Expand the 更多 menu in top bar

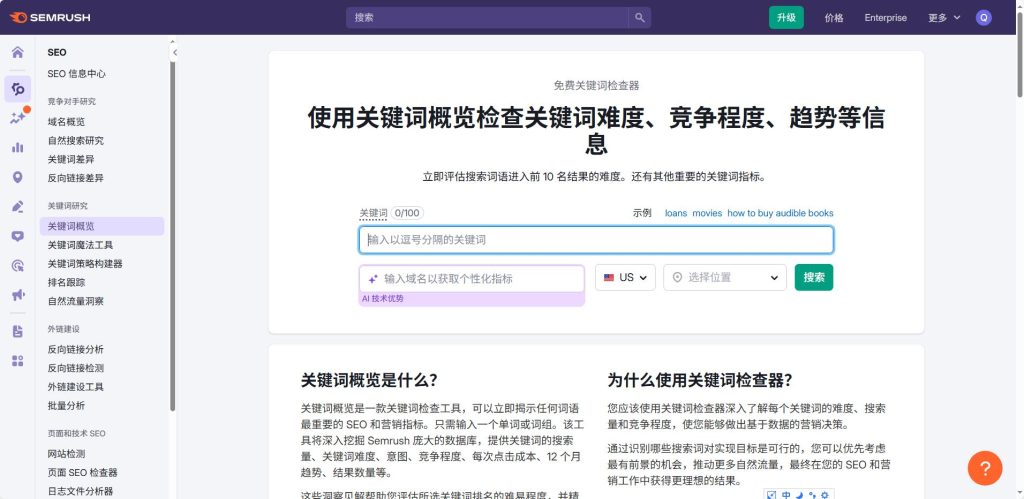coord(944,18)
